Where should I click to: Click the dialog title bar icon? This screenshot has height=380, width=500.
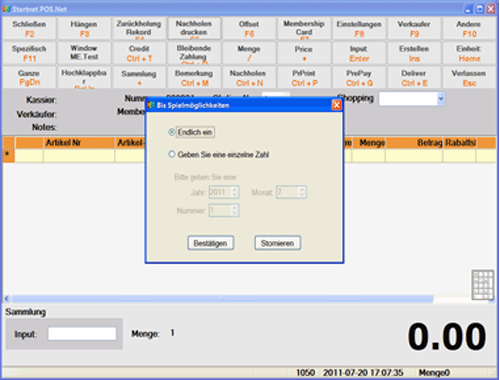[151, 105]
